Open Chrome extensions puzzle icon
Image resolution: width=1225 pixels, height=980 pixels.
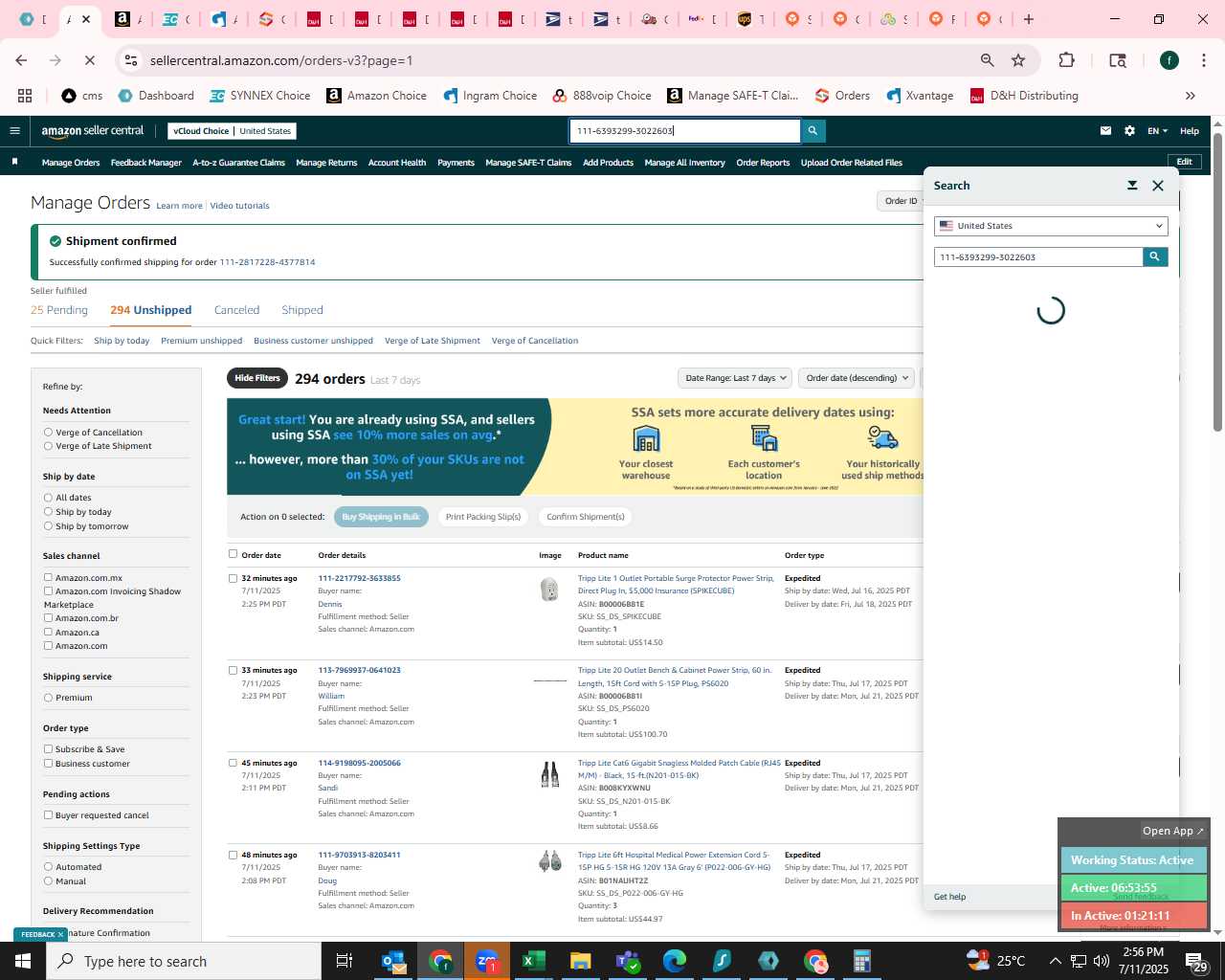[1066, 60]
